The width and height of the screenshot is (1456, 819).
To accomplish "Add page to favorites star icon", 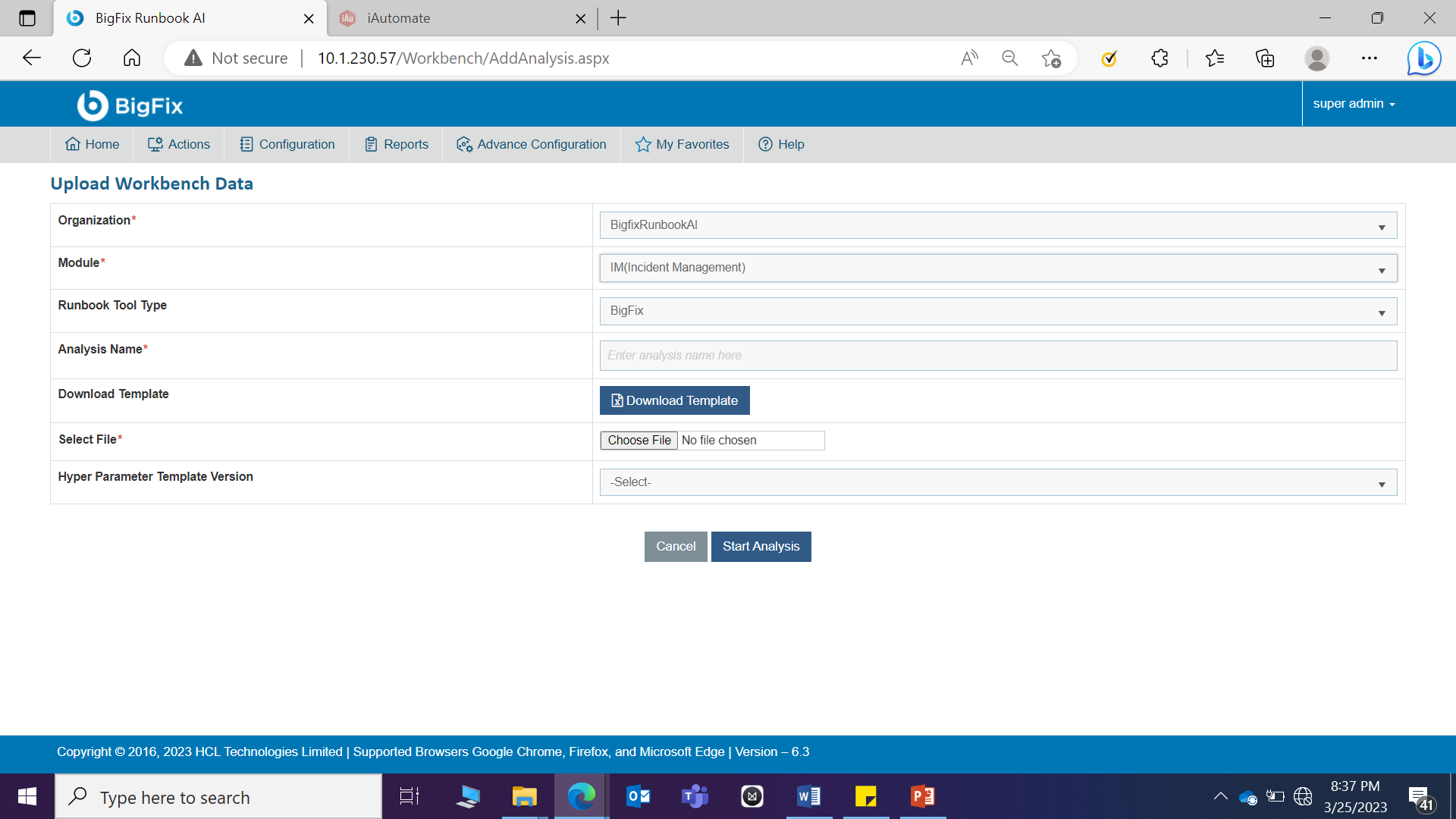I will pos(1051,58).
